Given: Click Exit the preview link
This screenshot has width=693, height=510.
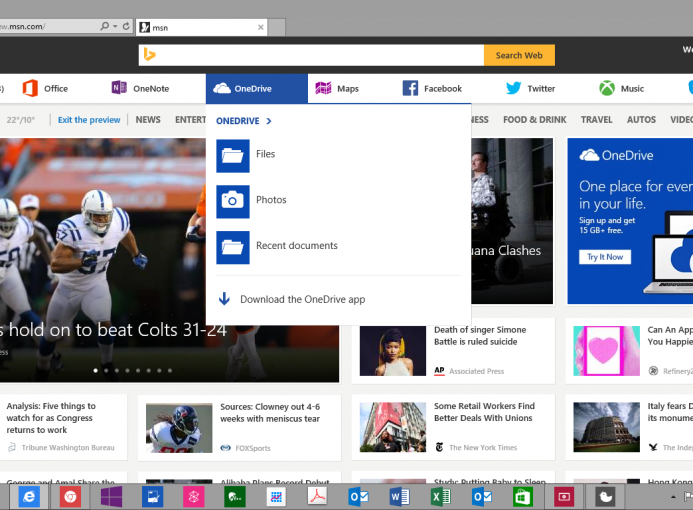Looking at the screenshot, I should click(89, 120).
